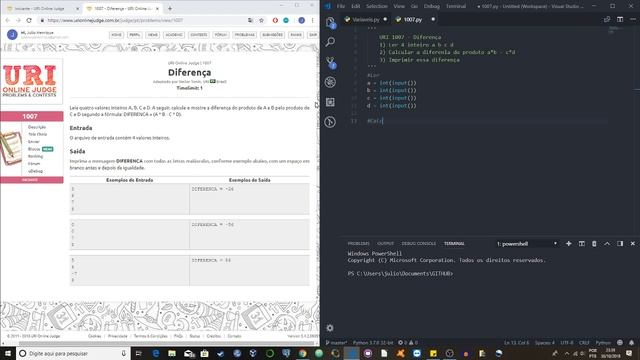640x360 pixels.
Task: Click the translate icon in Chrome address bar
Action: coord(250,20)
